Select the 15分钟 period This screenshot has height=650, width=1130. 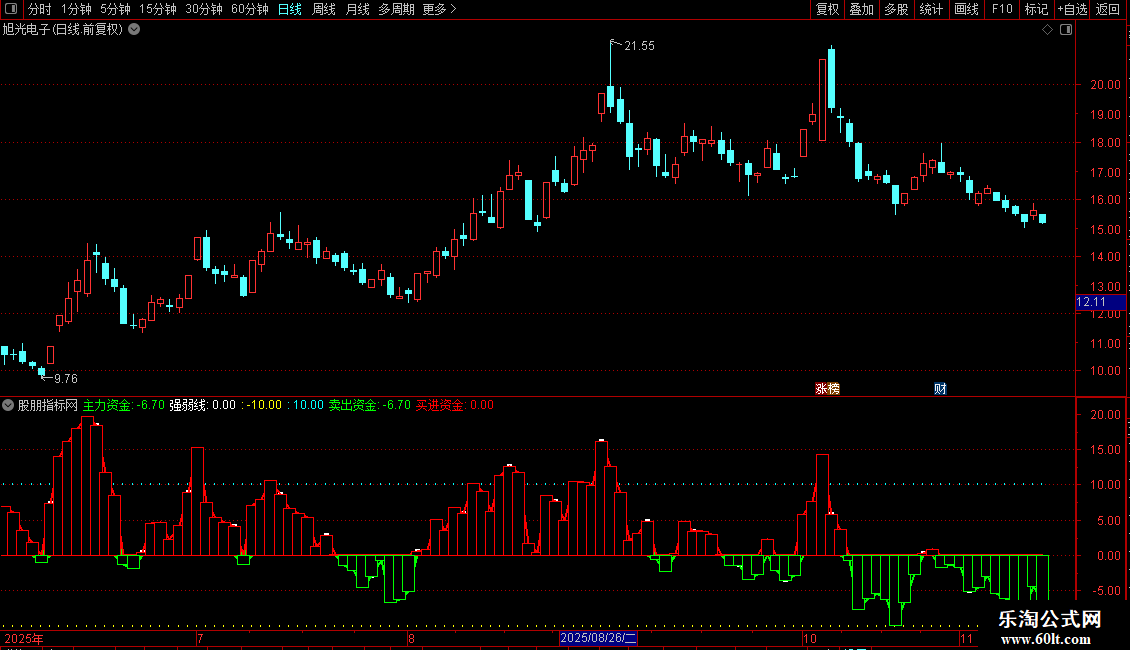pyautogui.click(x=157, y=9)
